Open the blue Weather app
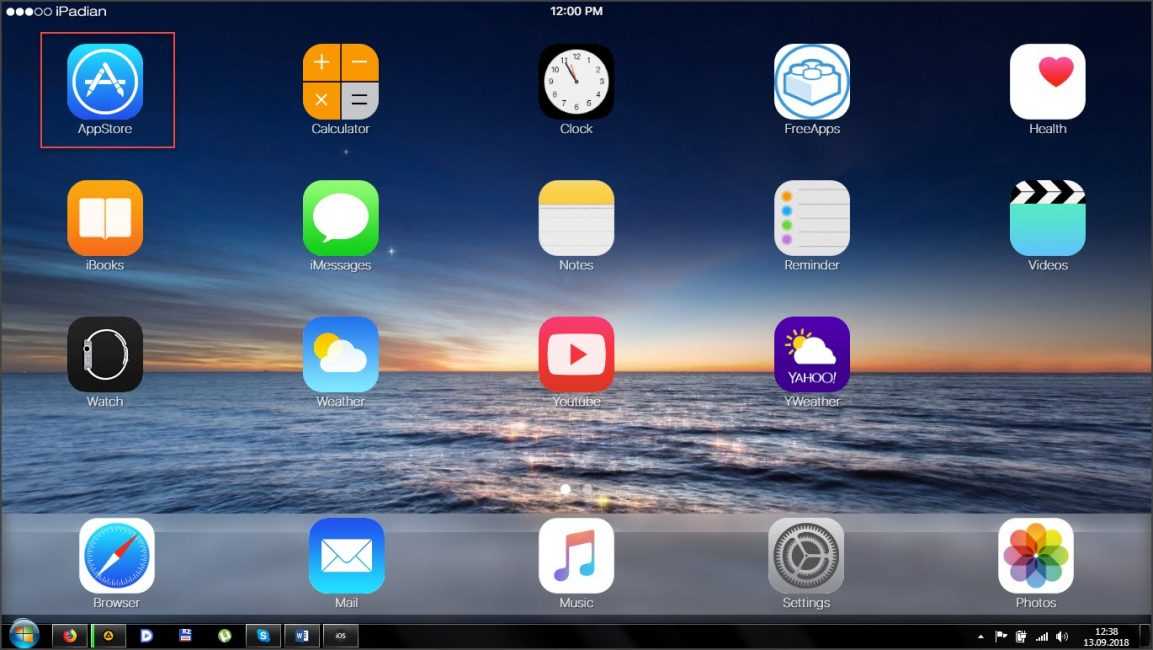1153x650 pixels. tap(341, 355)
